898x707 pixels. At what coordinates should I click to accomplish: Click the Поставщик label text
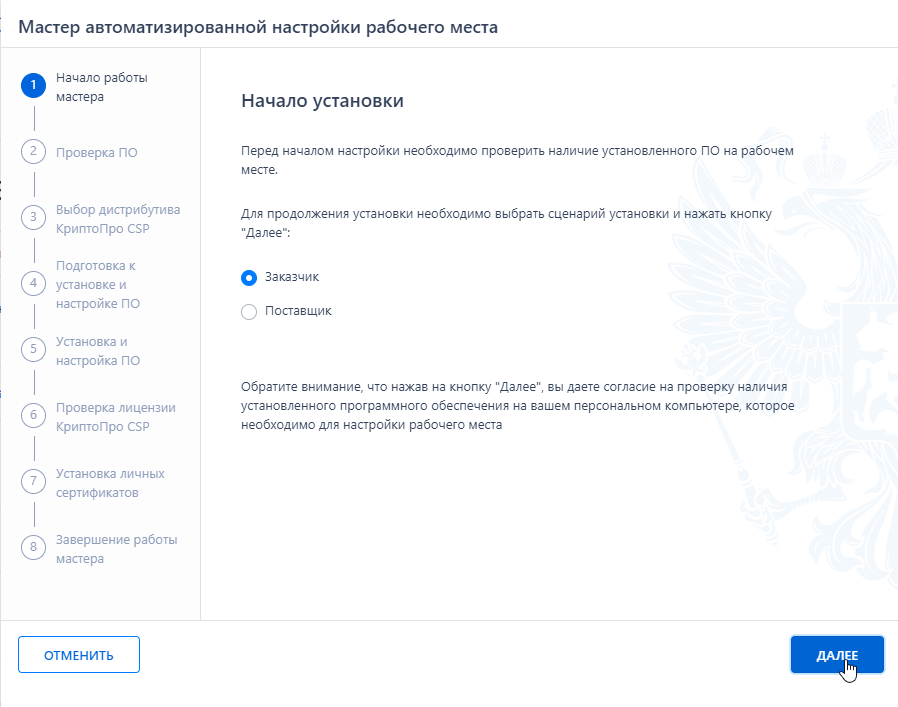(x=298, y=311)
